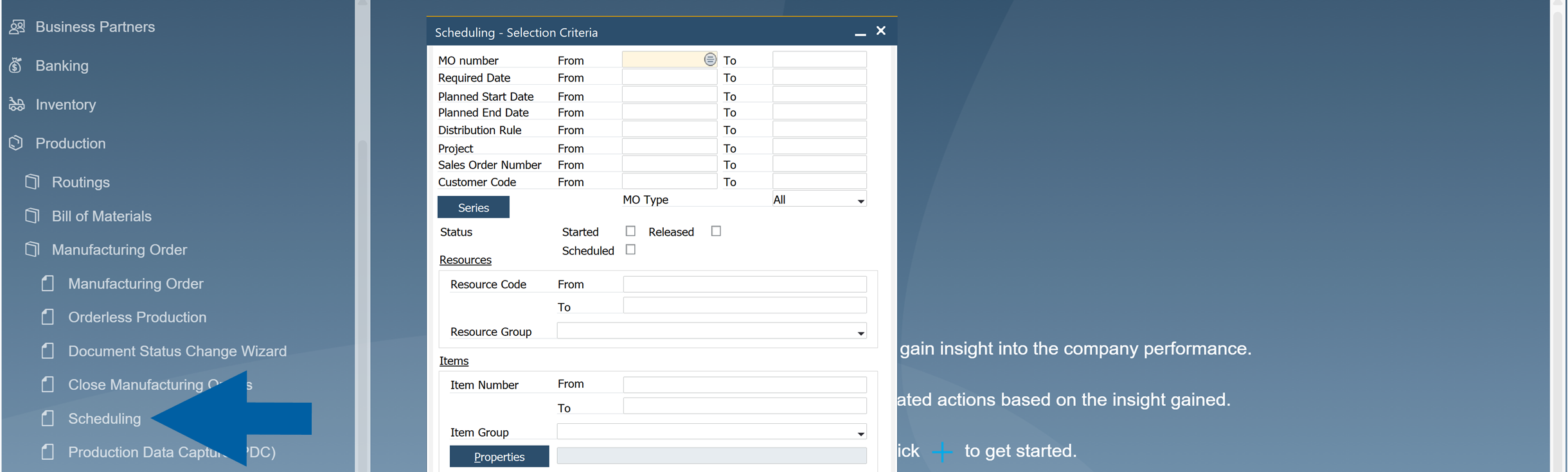Viewport: 1568px width, 472px height.
Task: Click the Resource Code From field
Action: pos(745,284)
